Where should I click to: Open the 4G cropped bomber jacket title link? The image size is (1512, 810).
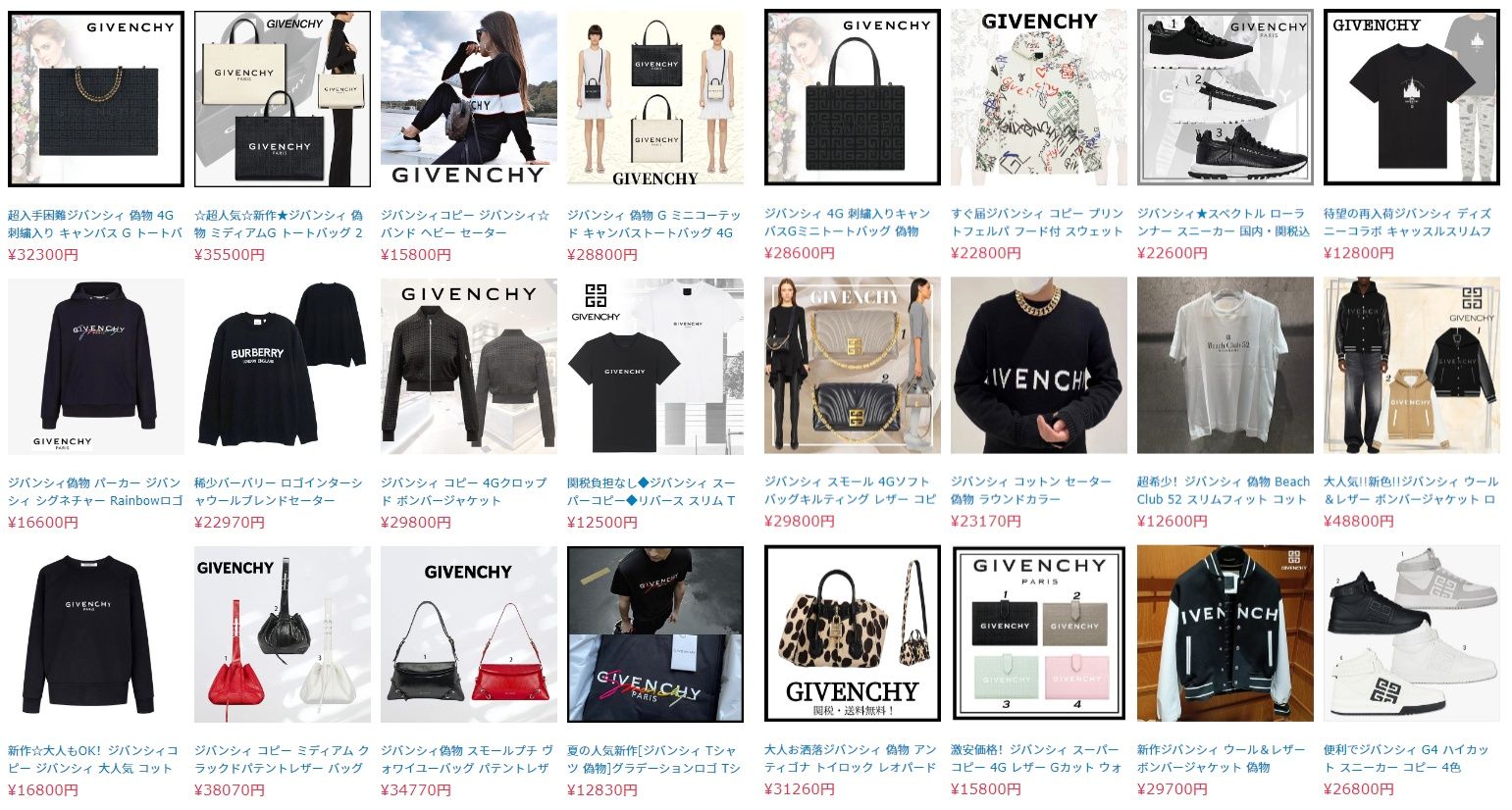463,491
